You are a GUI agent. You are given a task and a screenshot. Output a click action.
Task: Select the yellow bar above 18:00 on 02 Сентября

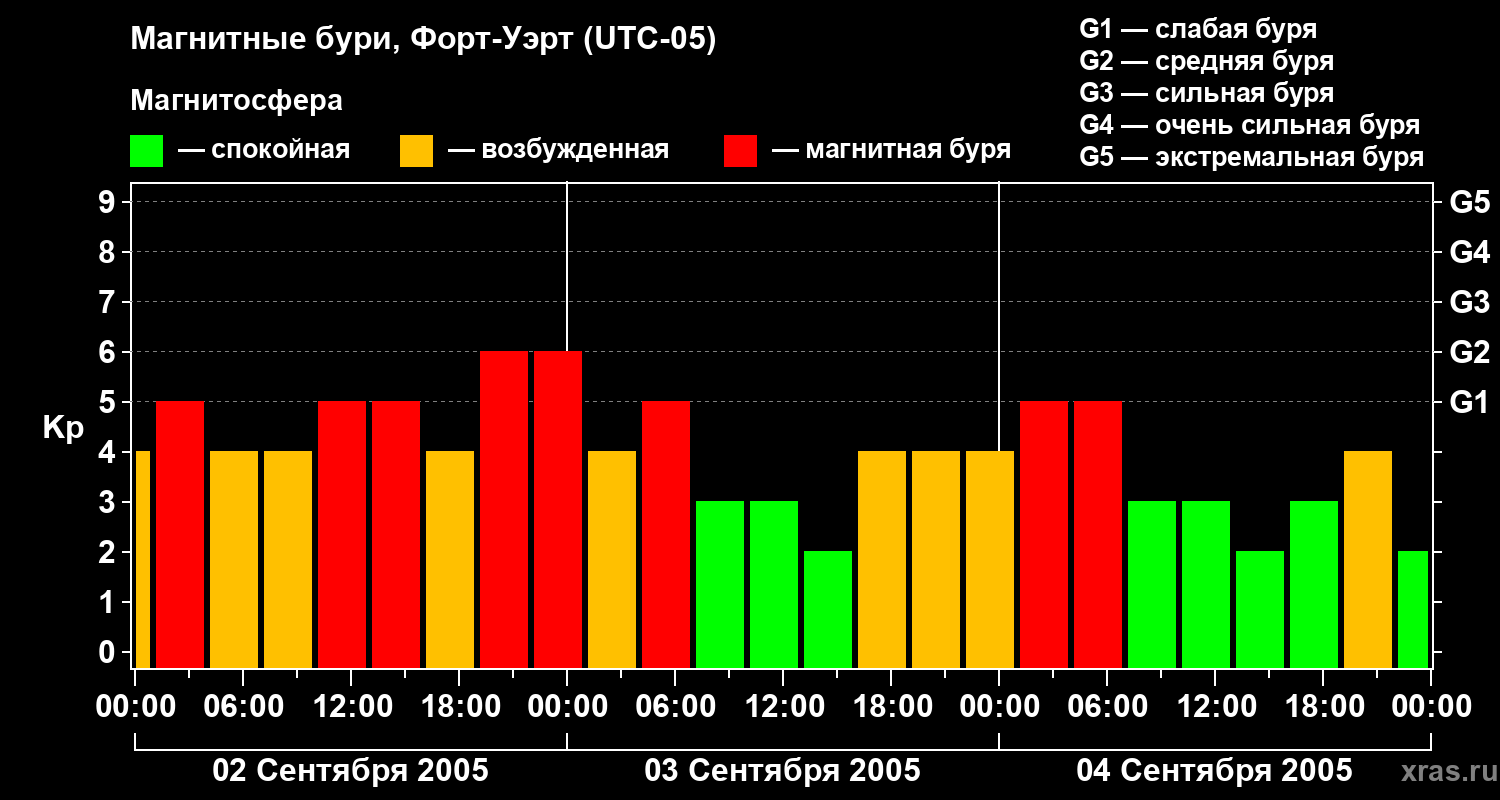point(450,560)
